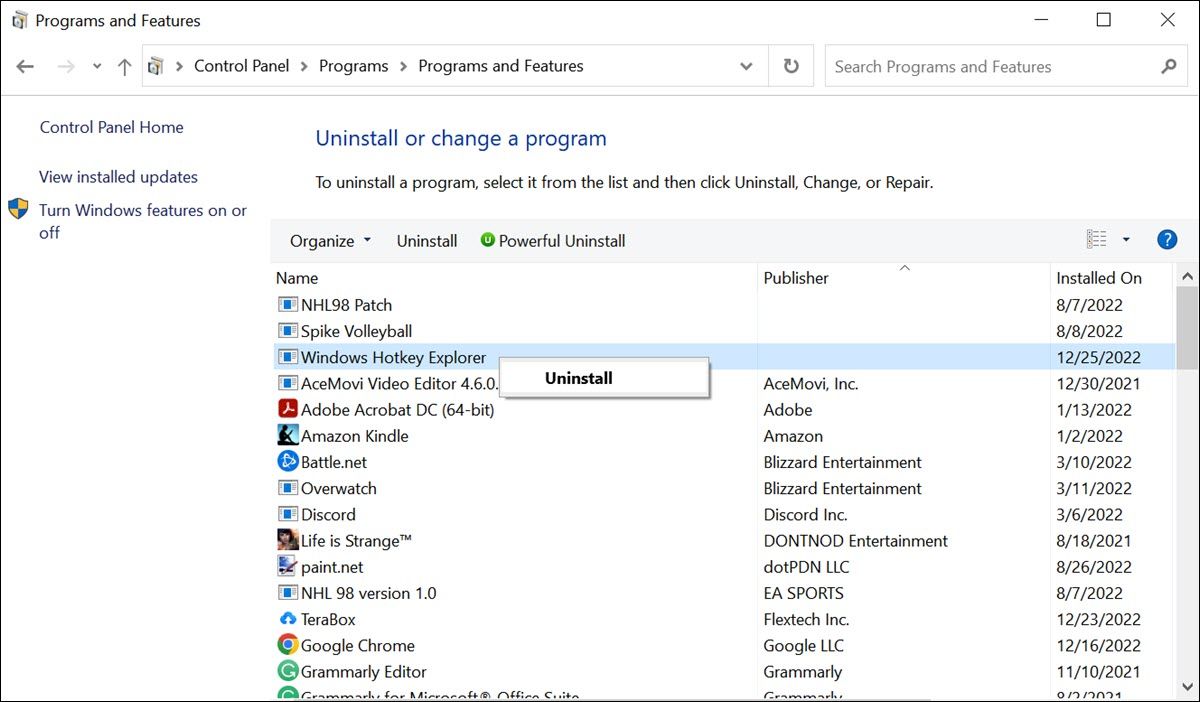The image size is (1200, 702).
Task: Click the TeraBox cloud icon
Action: point(287,618)
